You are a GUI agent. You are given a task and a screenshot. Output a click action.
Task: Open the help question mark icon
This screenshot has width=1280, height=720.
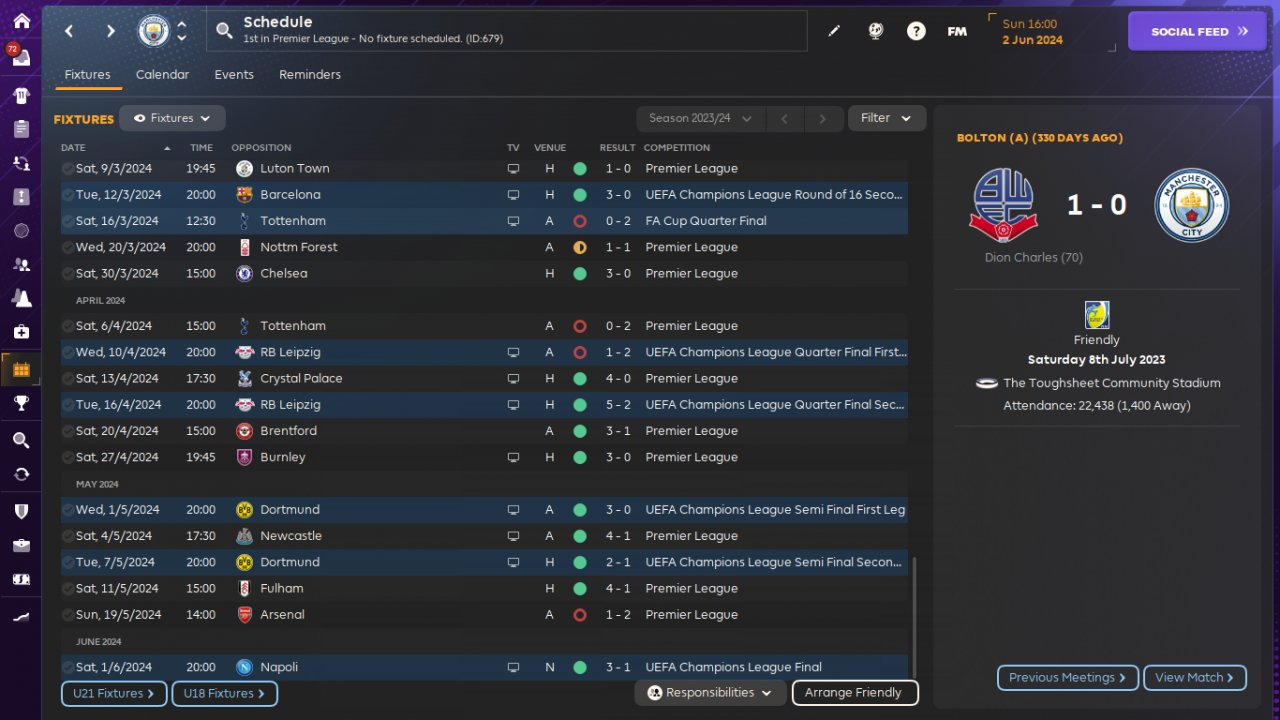[x=916, y=31]
